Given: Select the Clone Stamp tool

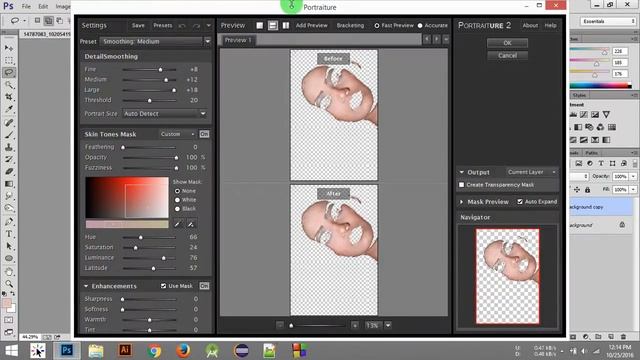Looking at the screenshot, I should click(9, 147).
